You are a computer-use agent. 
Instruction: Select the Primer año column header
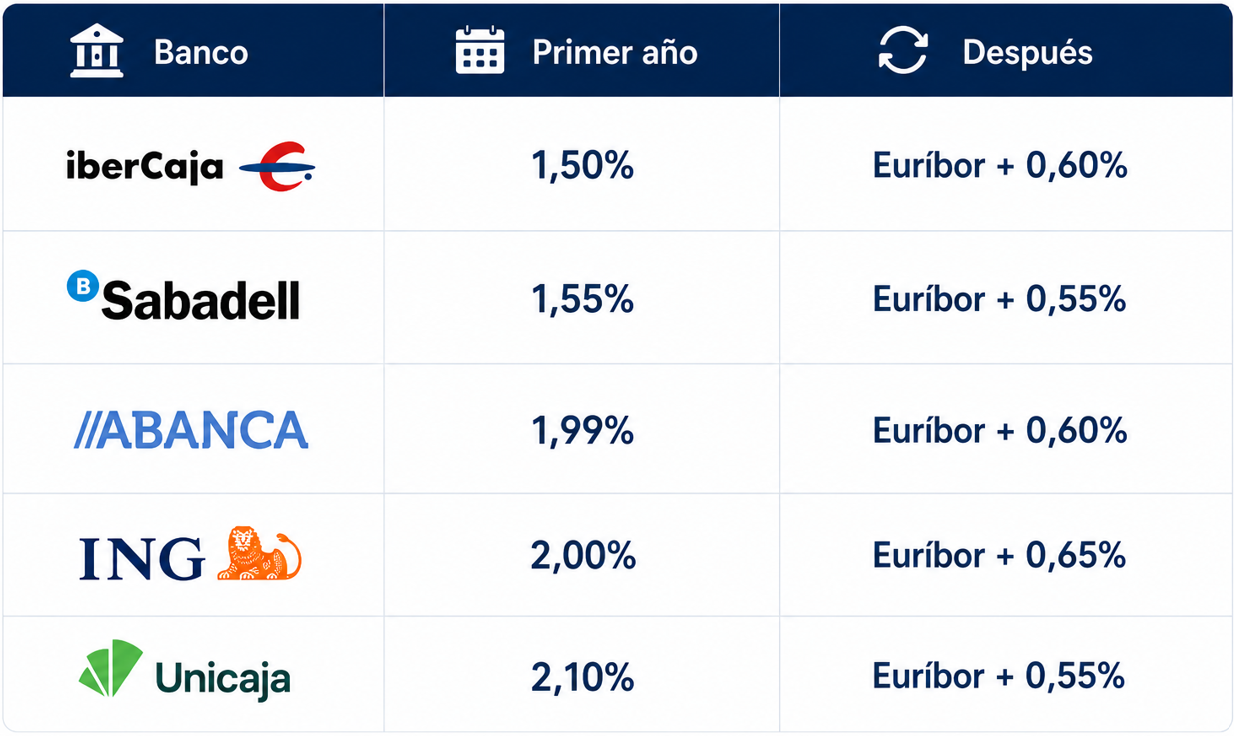click(x=615, y=52)
